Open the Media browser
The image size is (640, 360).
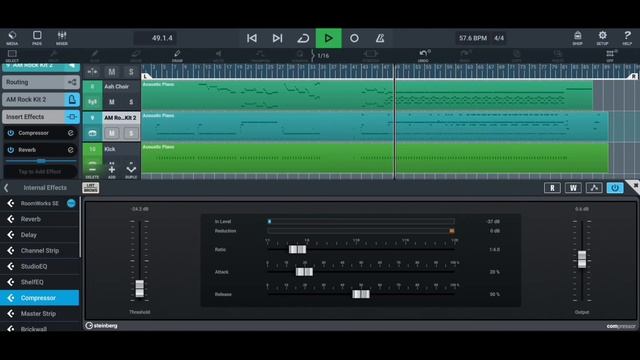pos(12,38)
